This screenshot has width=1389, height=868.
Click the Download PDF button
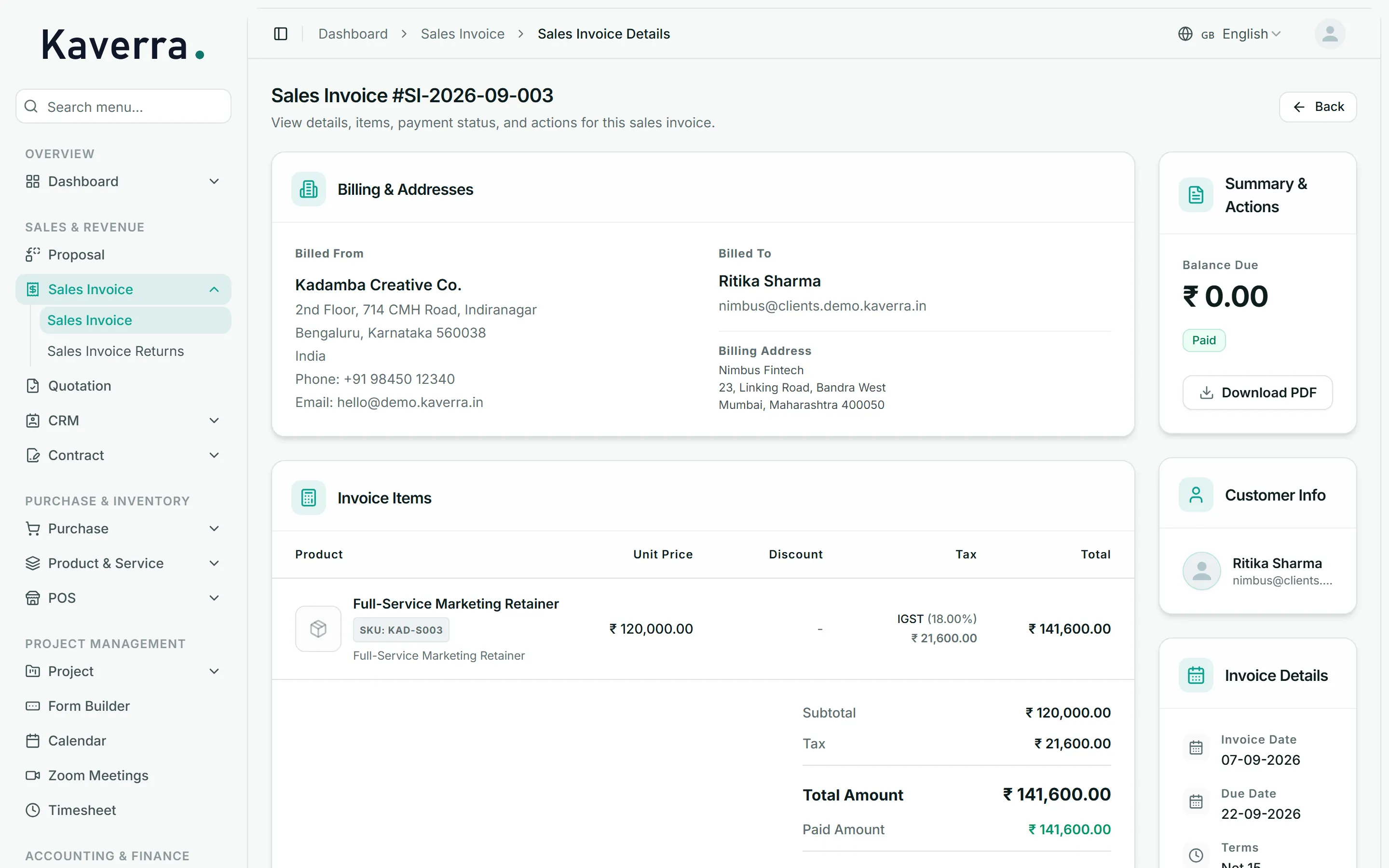(1257, 393)
